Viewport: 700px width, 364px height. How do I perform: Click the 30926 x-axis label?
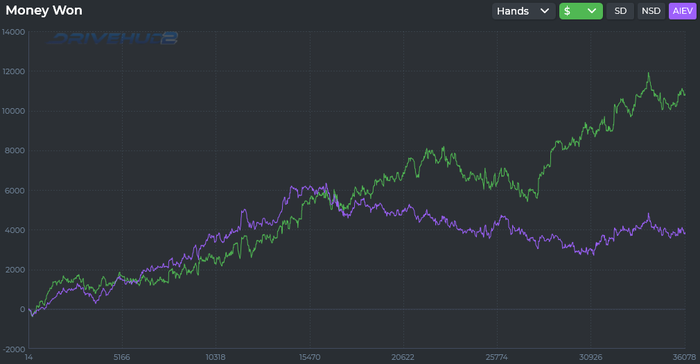[x=591, y=357]
